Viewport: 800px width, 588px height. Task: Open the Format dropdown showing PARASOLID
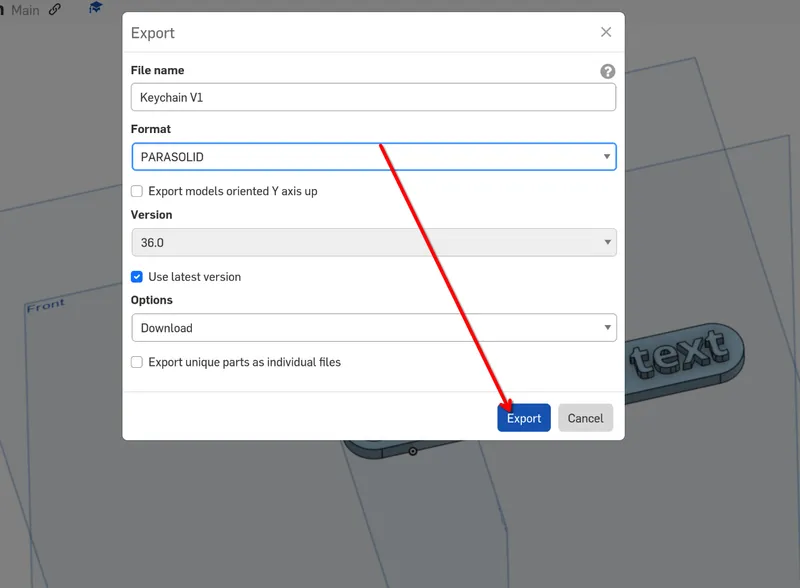pyautogui.click(x=373, y=157)
